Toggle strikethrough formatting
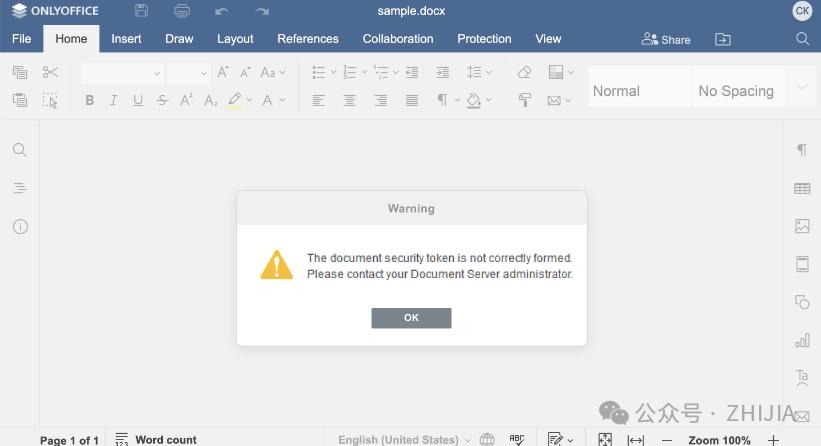The height and width of the screenshot is (446, 821). pos(162,100)
